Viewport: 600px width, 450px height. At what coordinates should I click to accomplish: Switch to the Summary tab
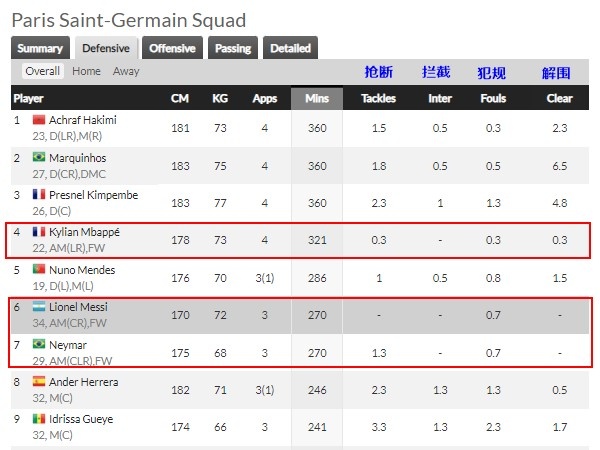click(40, 48)
